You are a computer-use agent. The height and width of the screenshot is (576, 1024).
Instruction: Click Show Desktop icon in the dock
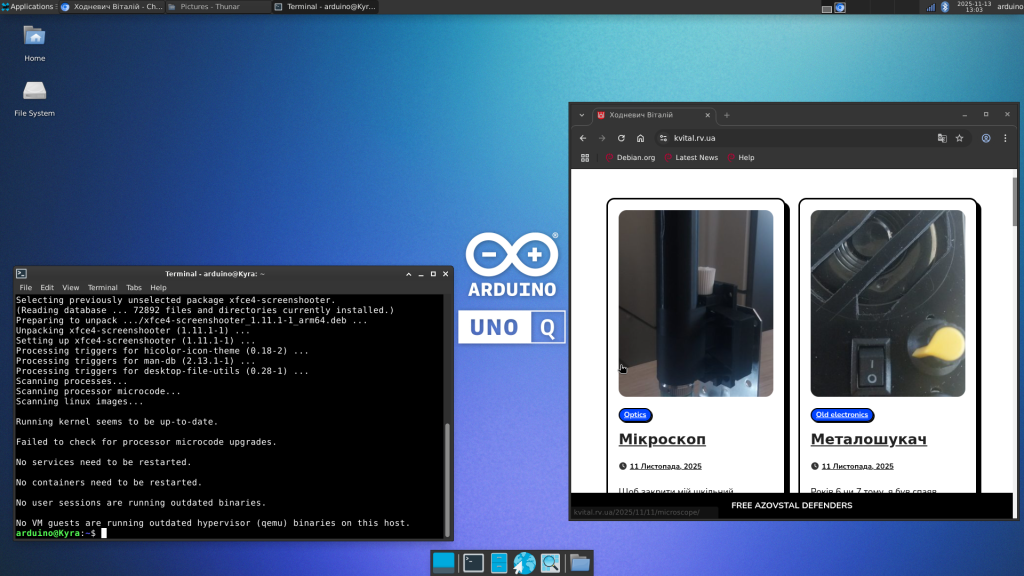(x=443, y=563)
